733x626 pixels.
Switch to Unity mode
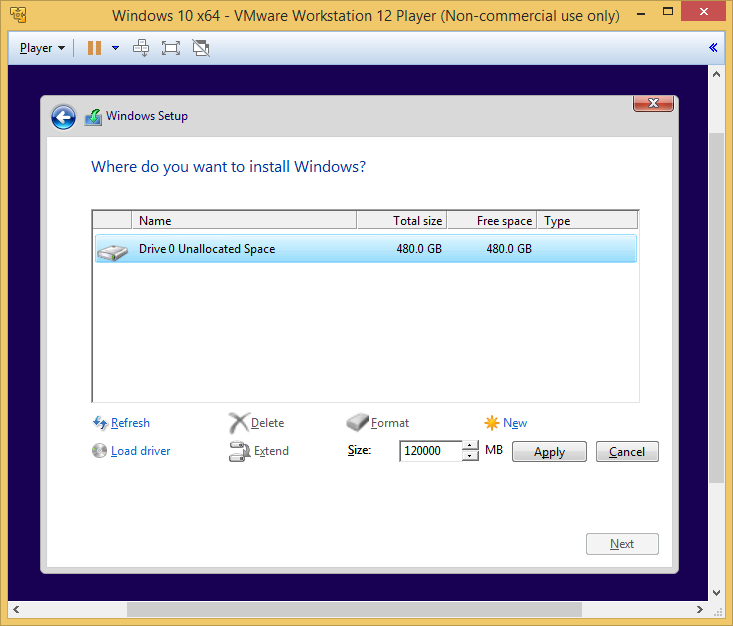[x=201, y=48]
